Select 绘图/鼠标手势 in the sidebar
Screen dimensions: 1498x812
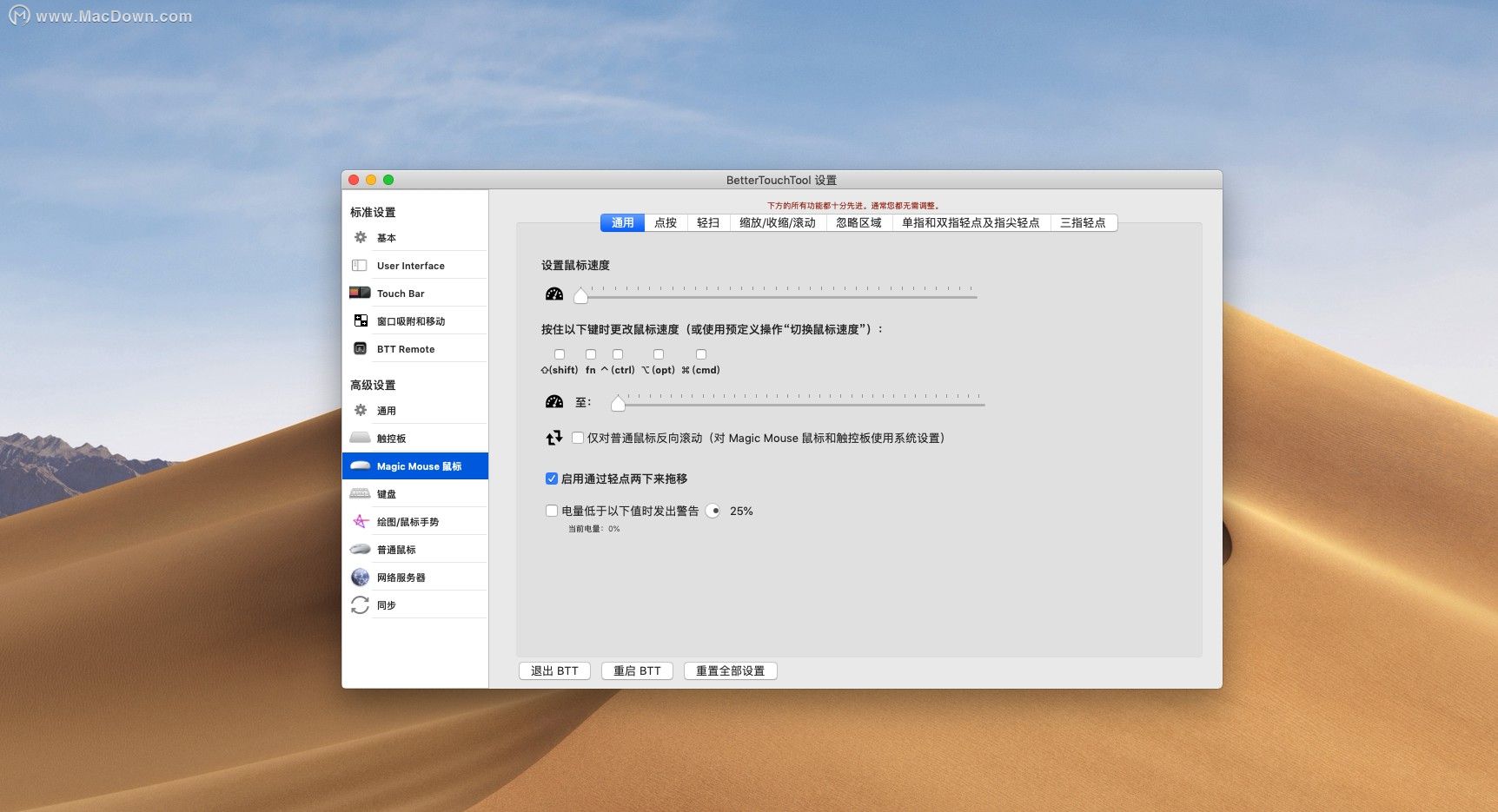(415, 521)
